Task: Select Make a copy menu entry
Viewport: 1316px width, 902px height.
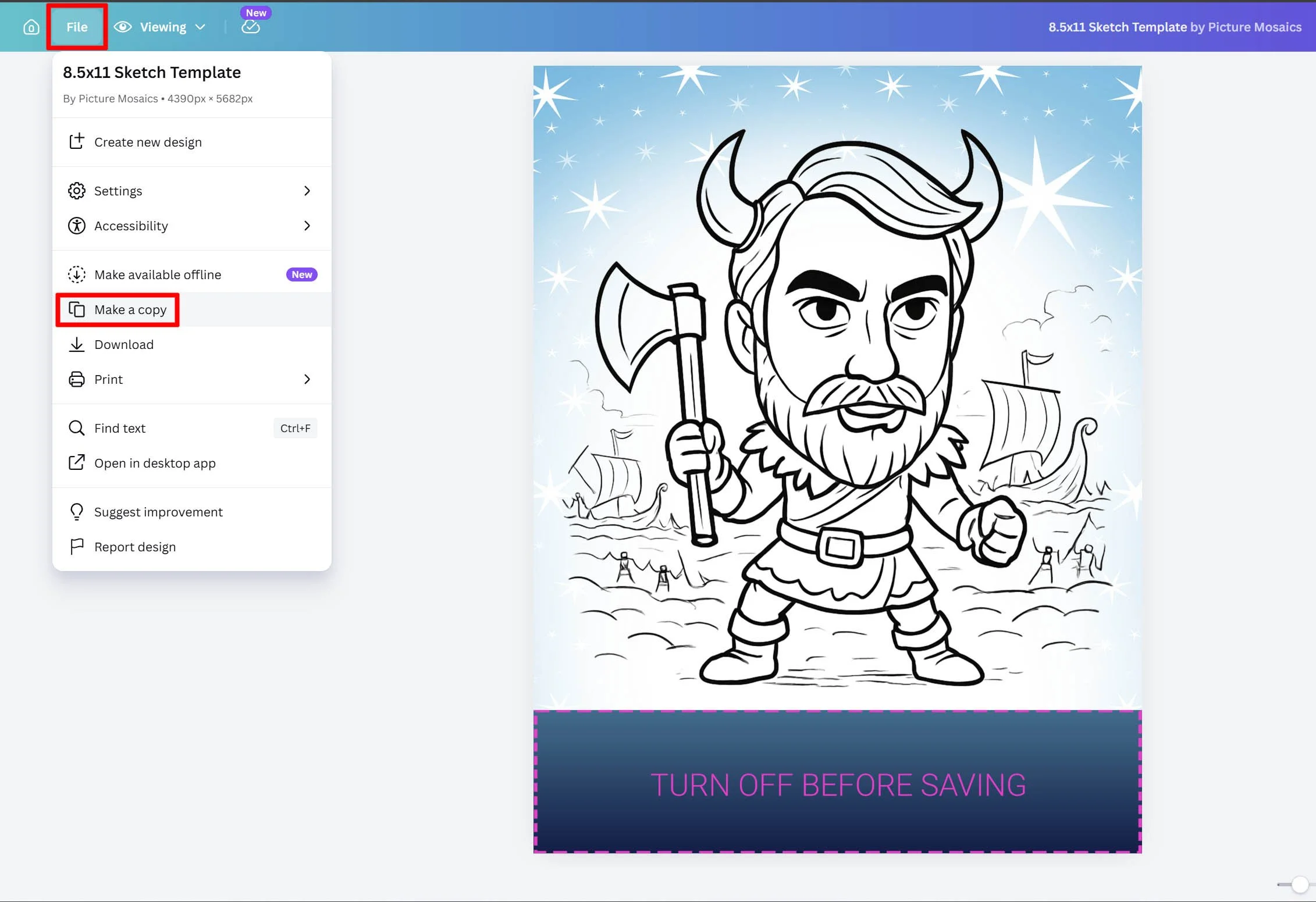Action: point(130,310)
